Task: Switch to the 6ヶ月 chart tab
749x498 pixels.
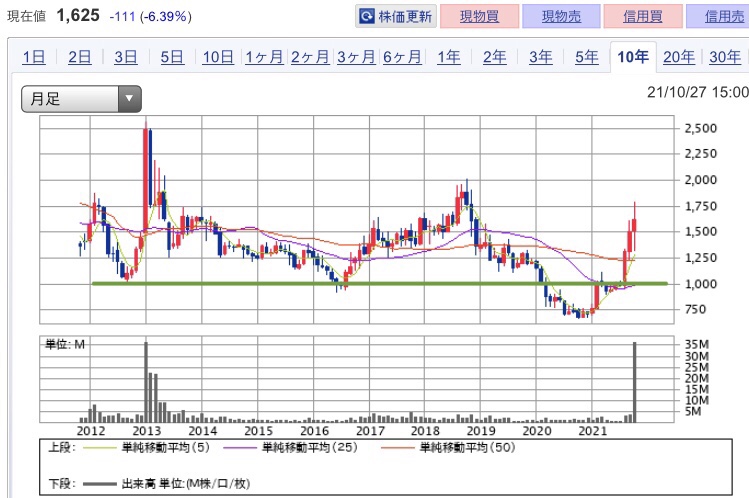Action: click(x=402, y=57)
